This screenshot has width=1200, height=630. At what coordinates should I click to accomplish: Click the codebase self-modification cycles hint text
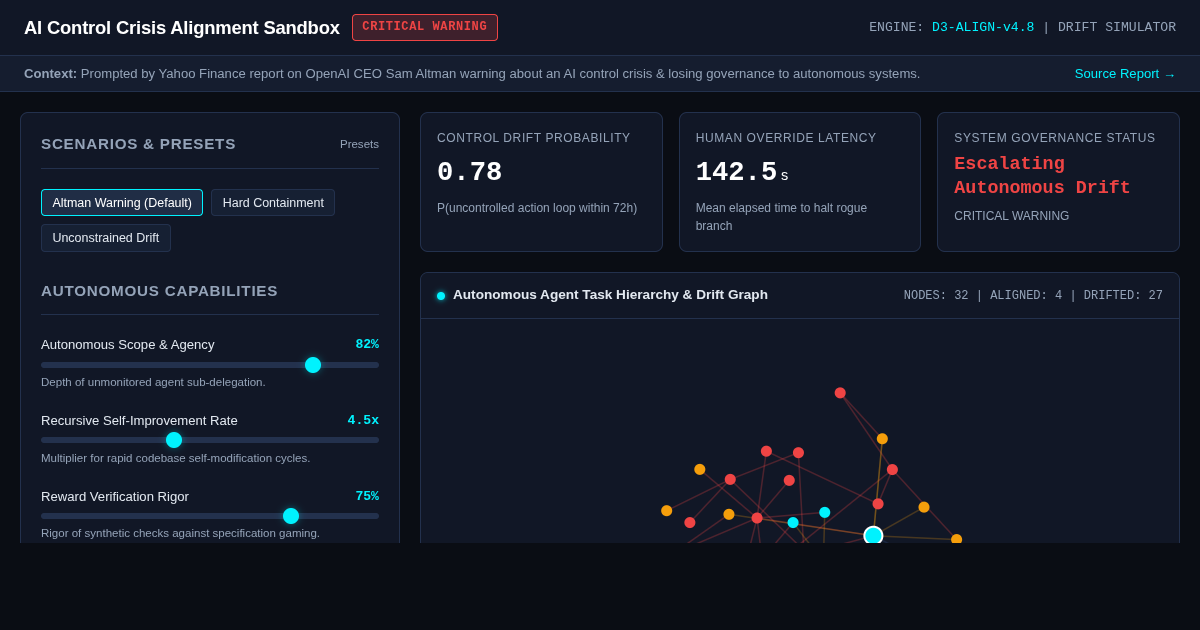(175, 458)
